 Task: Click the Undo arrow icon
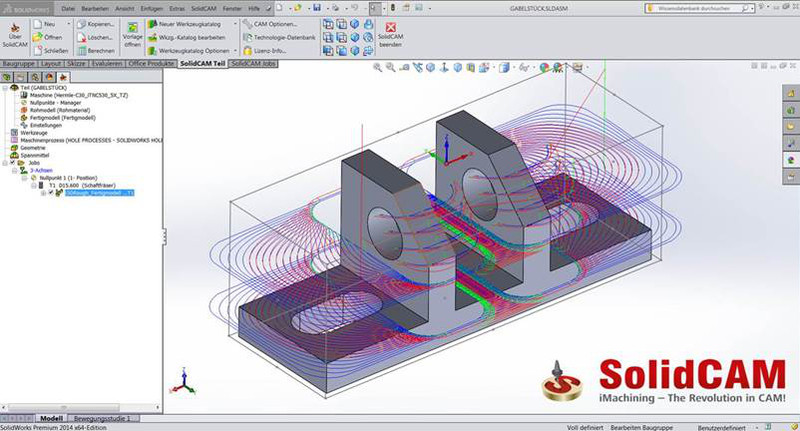(354, 8)
